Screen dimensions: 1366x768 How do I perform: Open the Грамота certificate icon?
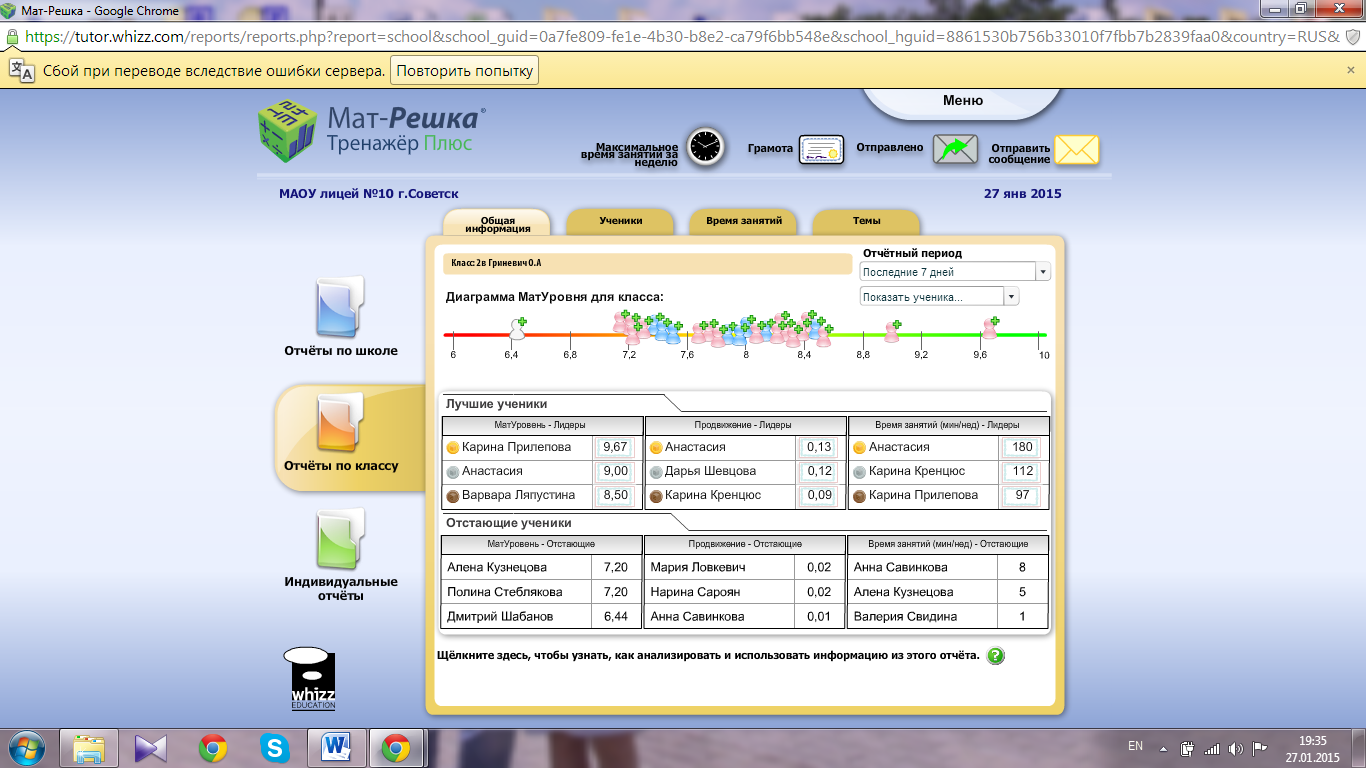point(821,149)
